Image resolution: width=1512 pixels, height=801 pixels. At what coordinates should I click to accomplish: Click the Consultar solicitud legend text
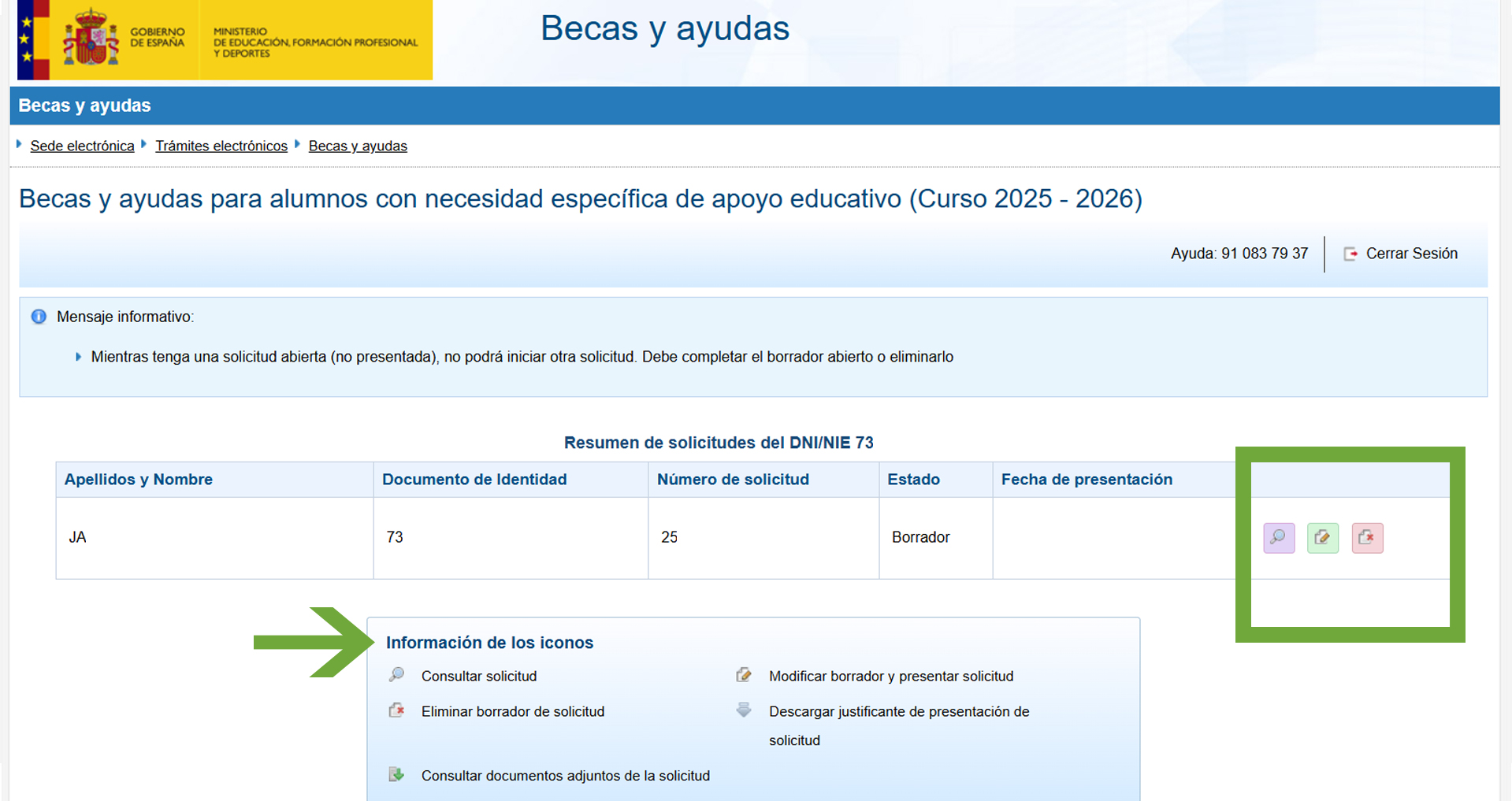[479, 676]
